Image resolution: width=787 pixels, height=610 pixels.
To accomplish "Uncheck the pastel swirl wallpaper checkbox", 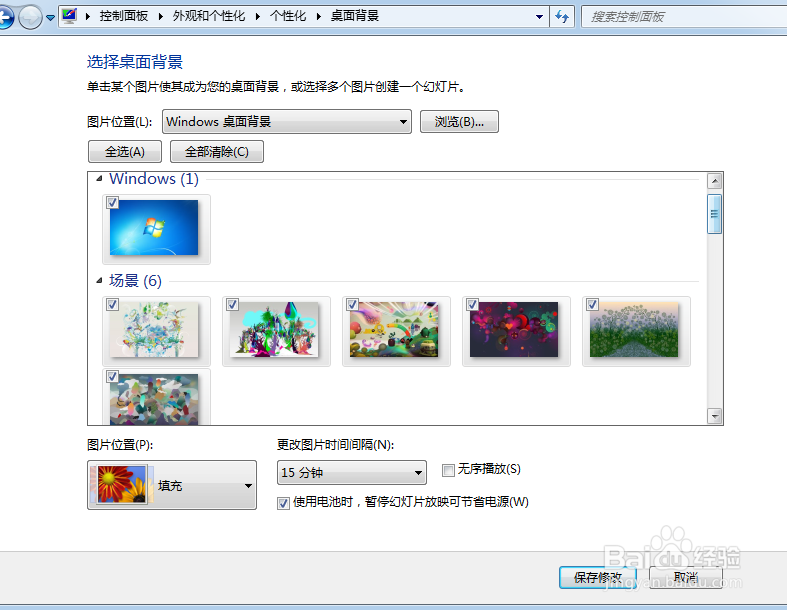I will pyautogui.click(x=112, y=304).
